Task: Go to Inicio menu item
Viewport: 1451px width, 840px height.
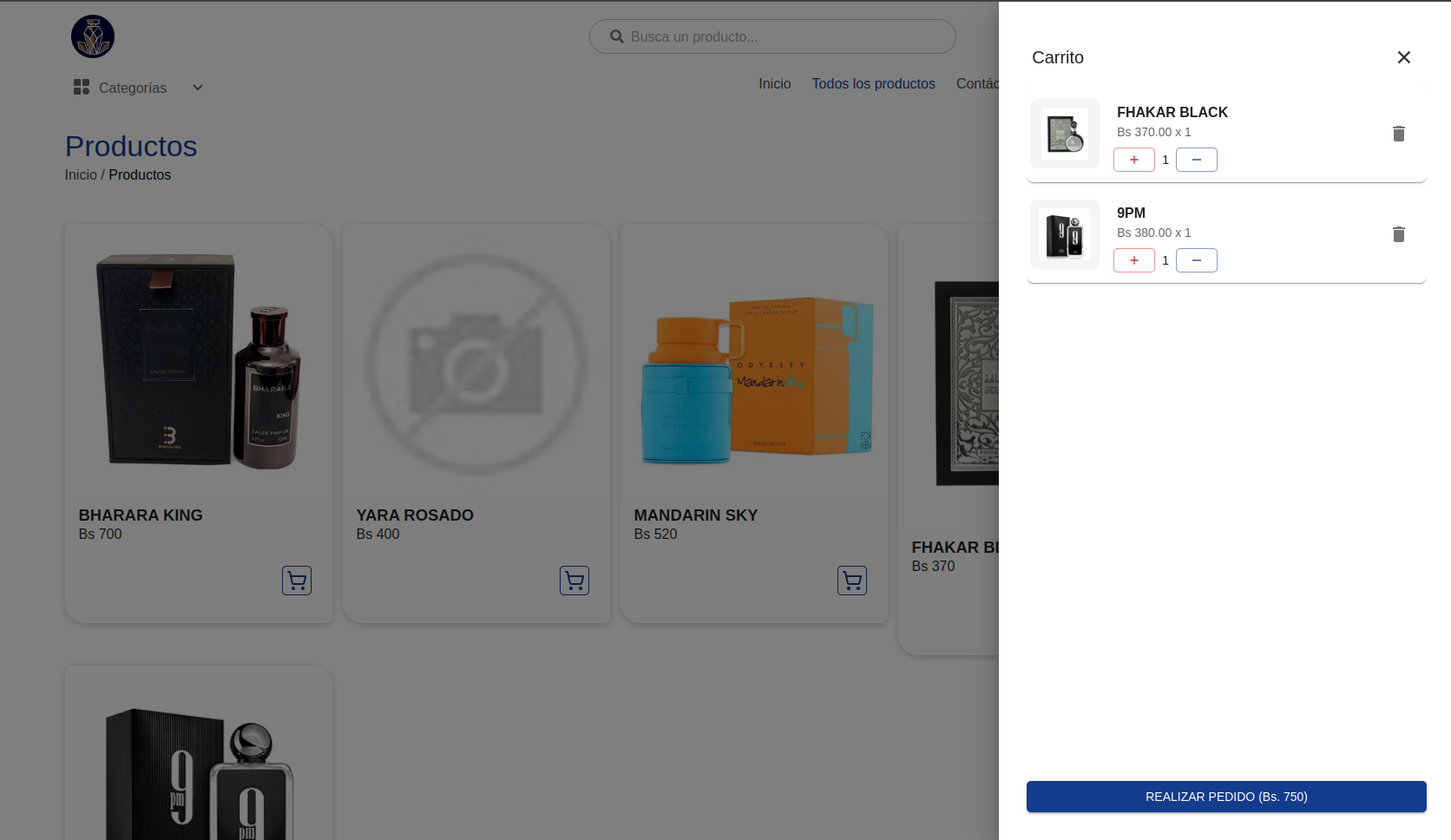Action: coord(774,84)
